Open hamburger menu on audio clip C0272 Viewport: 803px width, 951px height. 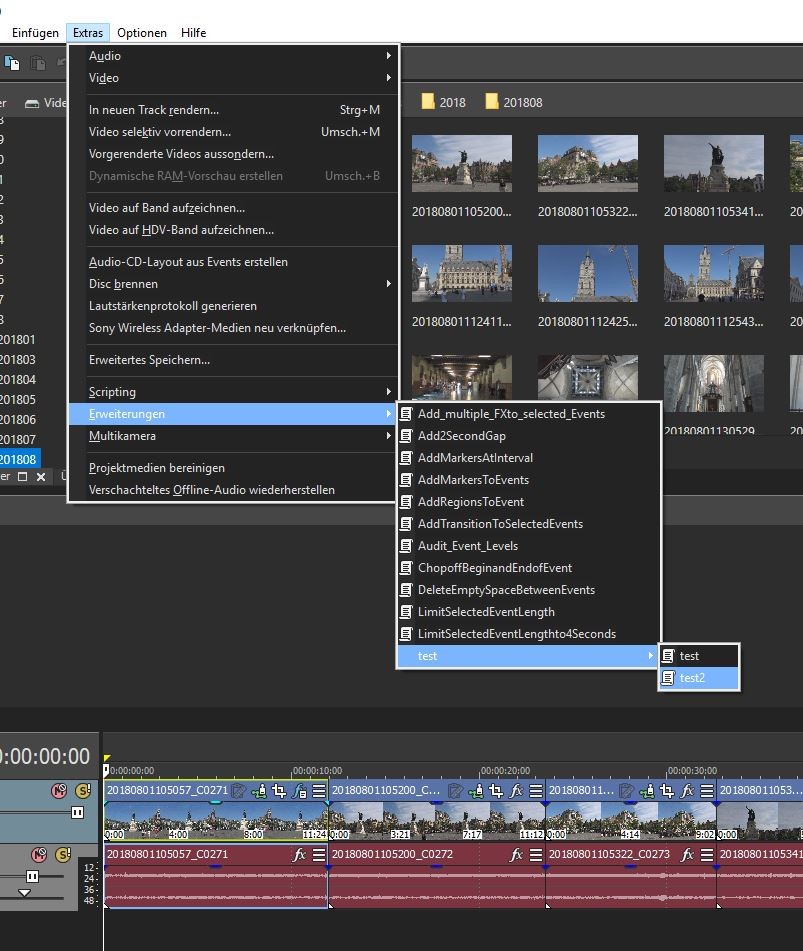[535, 855]
